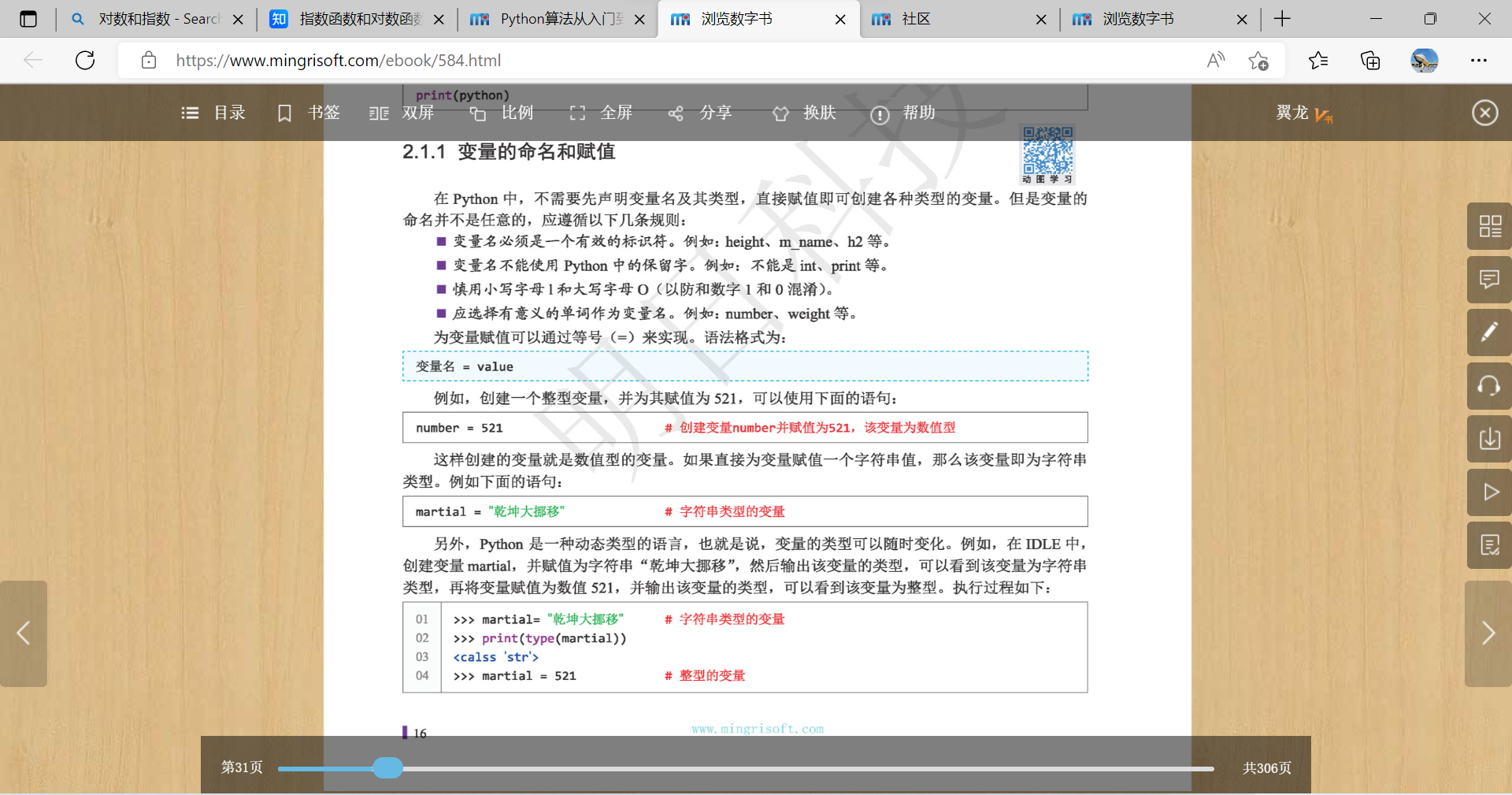The height and width of the screenshot is (795, 1512).
Task: Open the 帮助 help menu
Action: tap(902, 113)
